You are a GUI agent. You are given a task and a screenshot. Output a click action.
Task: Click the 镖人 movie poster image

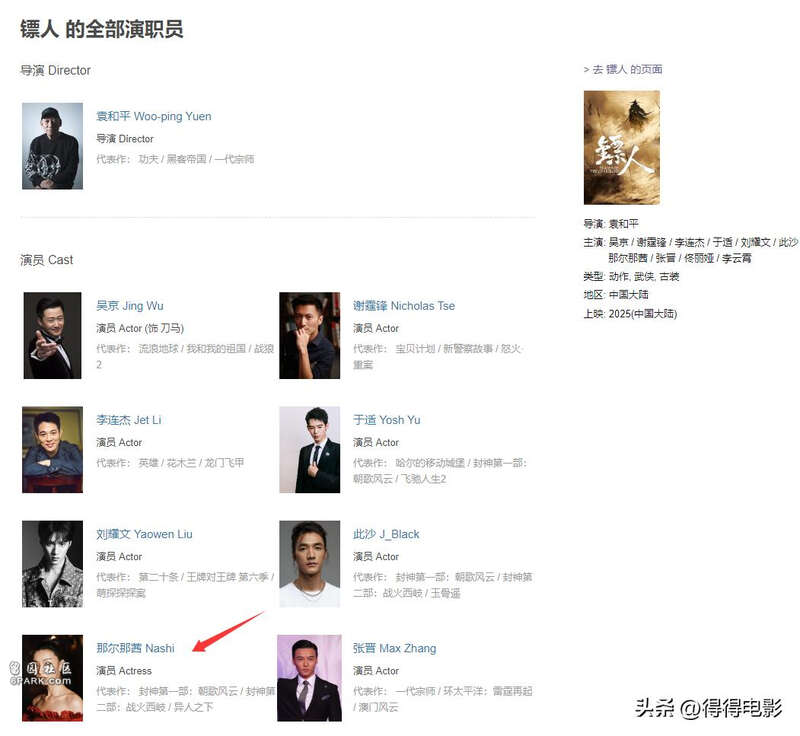click(622, 148)
